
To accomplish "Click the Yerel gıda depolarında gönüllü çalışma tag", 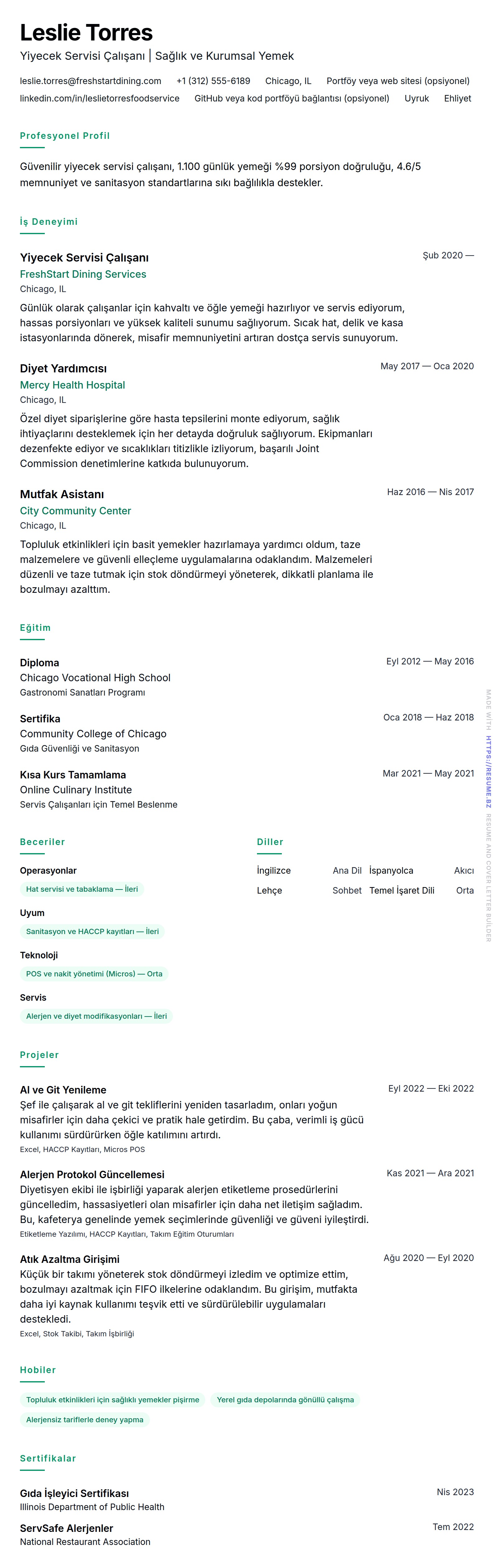I will [x=285, y=1399].
